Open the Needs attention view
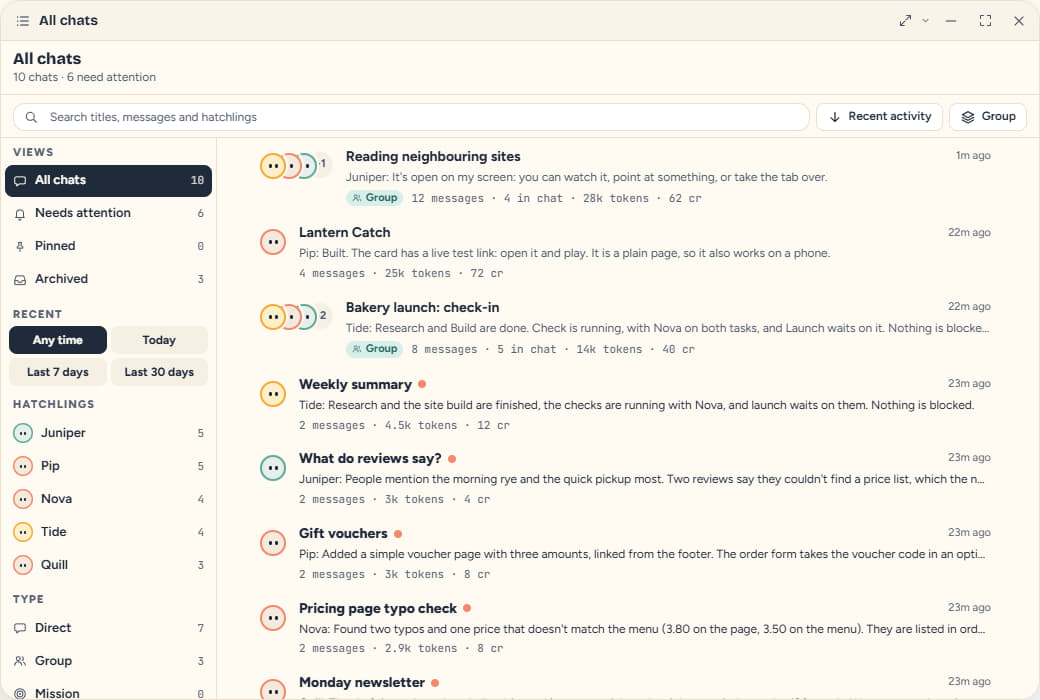This screenshot has width=1040, height=700. tap(108, 213)
